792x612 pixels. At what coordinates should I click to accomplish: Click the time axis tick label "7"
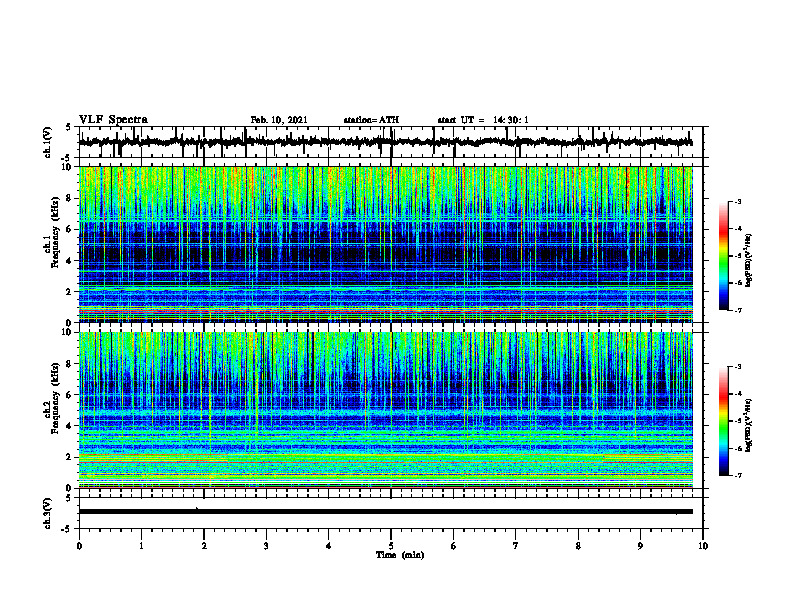tap(516, 546)
